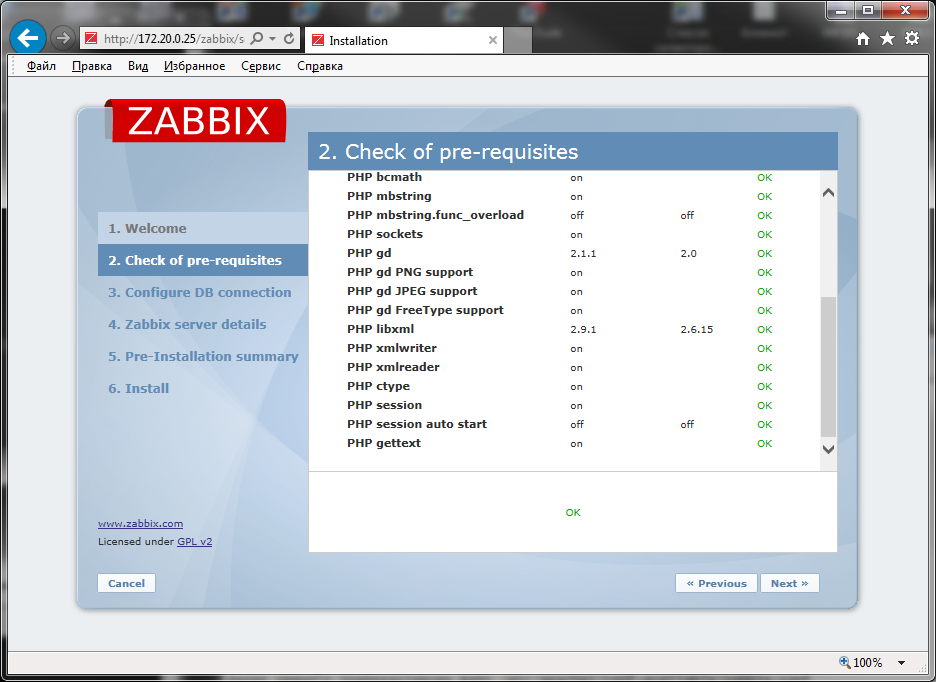Open the Tools gear icon
This screenshot has width=936, height=682.
[x=912, y=39]
